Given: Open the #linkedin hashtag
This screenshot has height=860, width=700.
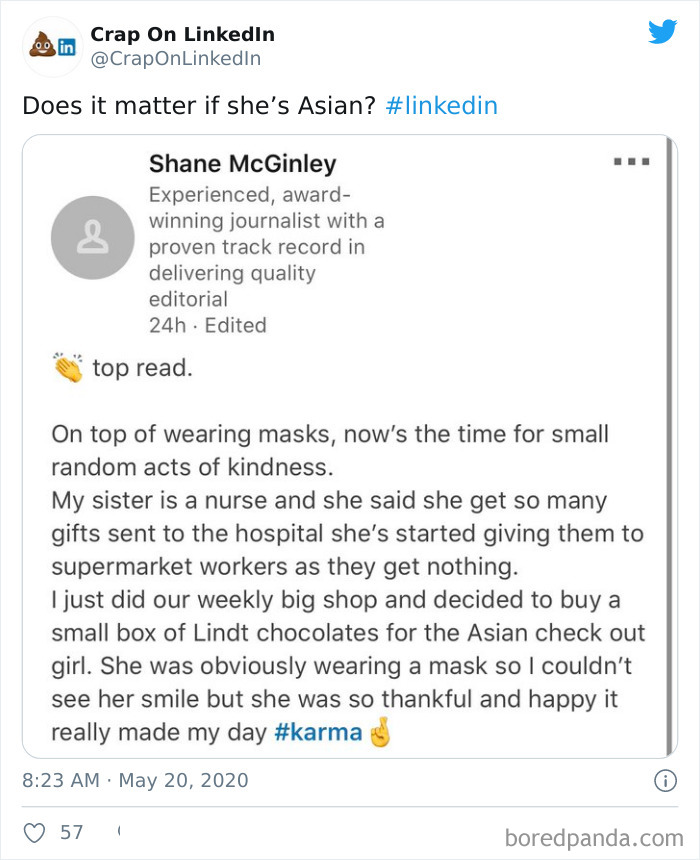Looking at the screenshot, I should click(x=443, y=104).
